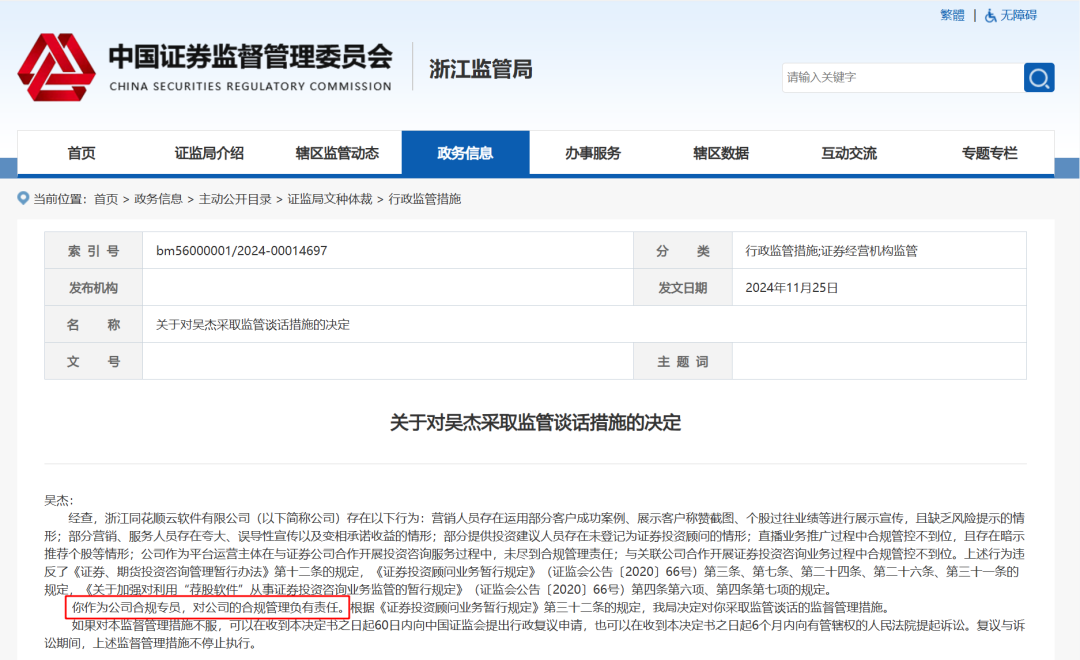Click the article main heading
This screenshot has width=1080, height=660.
click(535, 422)
